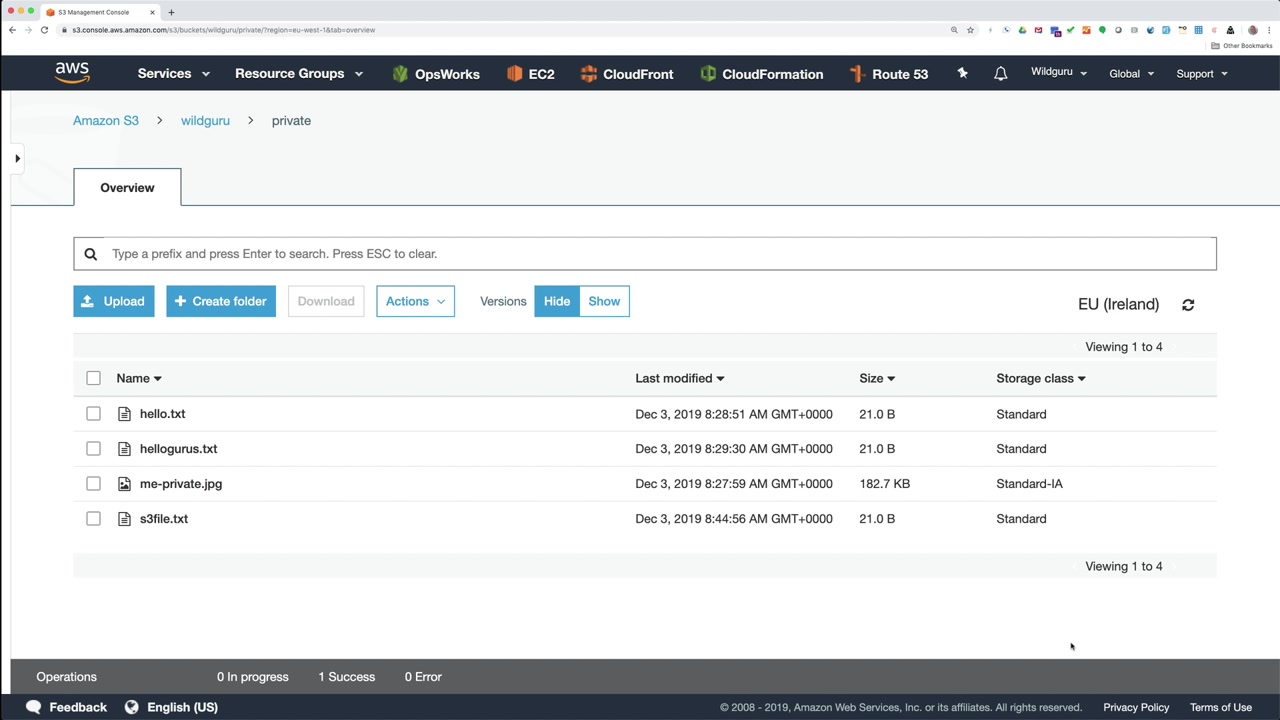
Task: Open the notifications bell
Action: pos(1000,74)
